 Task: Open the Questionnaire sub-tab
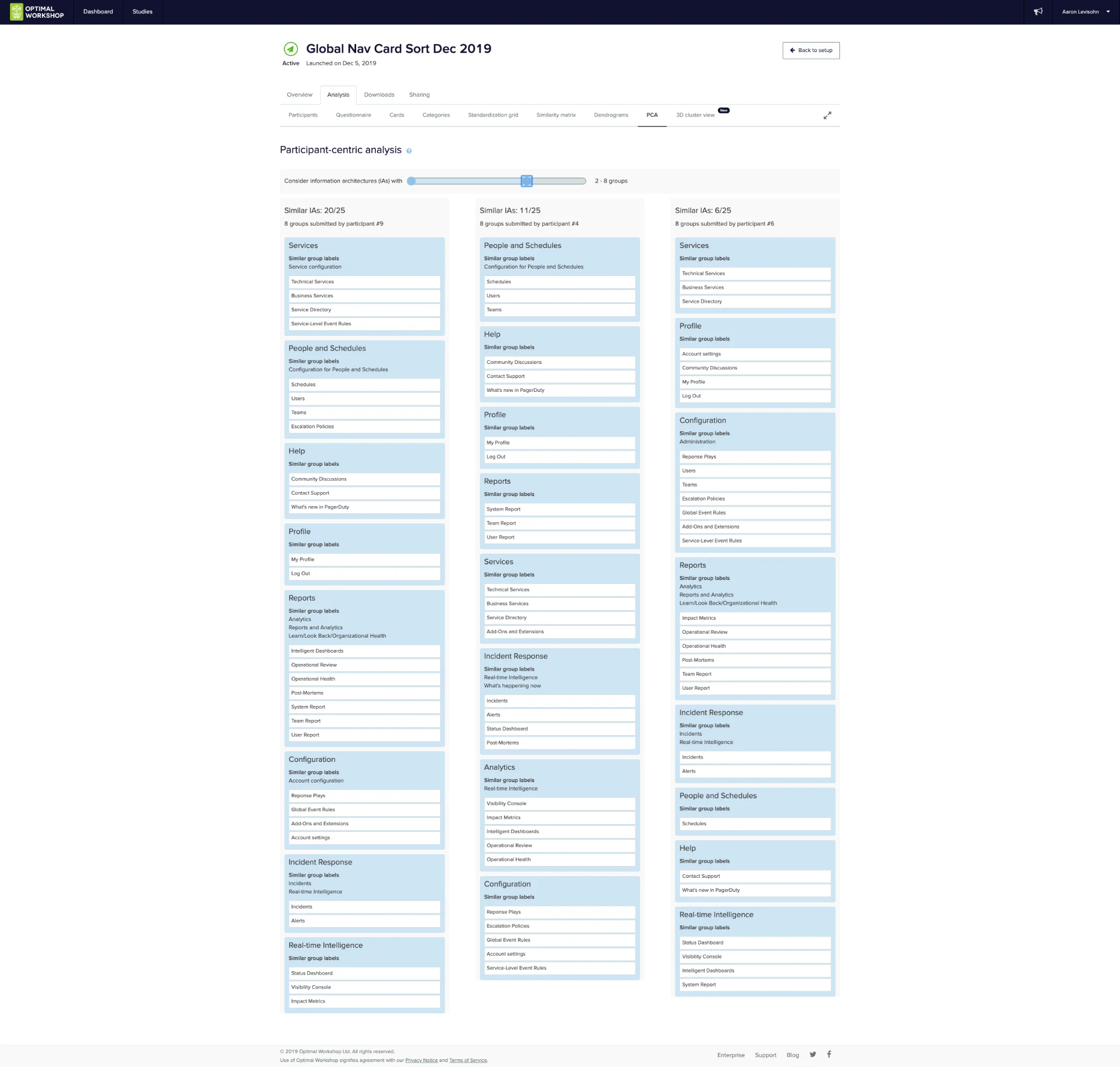pyautogui.click(x=354, y=115)
